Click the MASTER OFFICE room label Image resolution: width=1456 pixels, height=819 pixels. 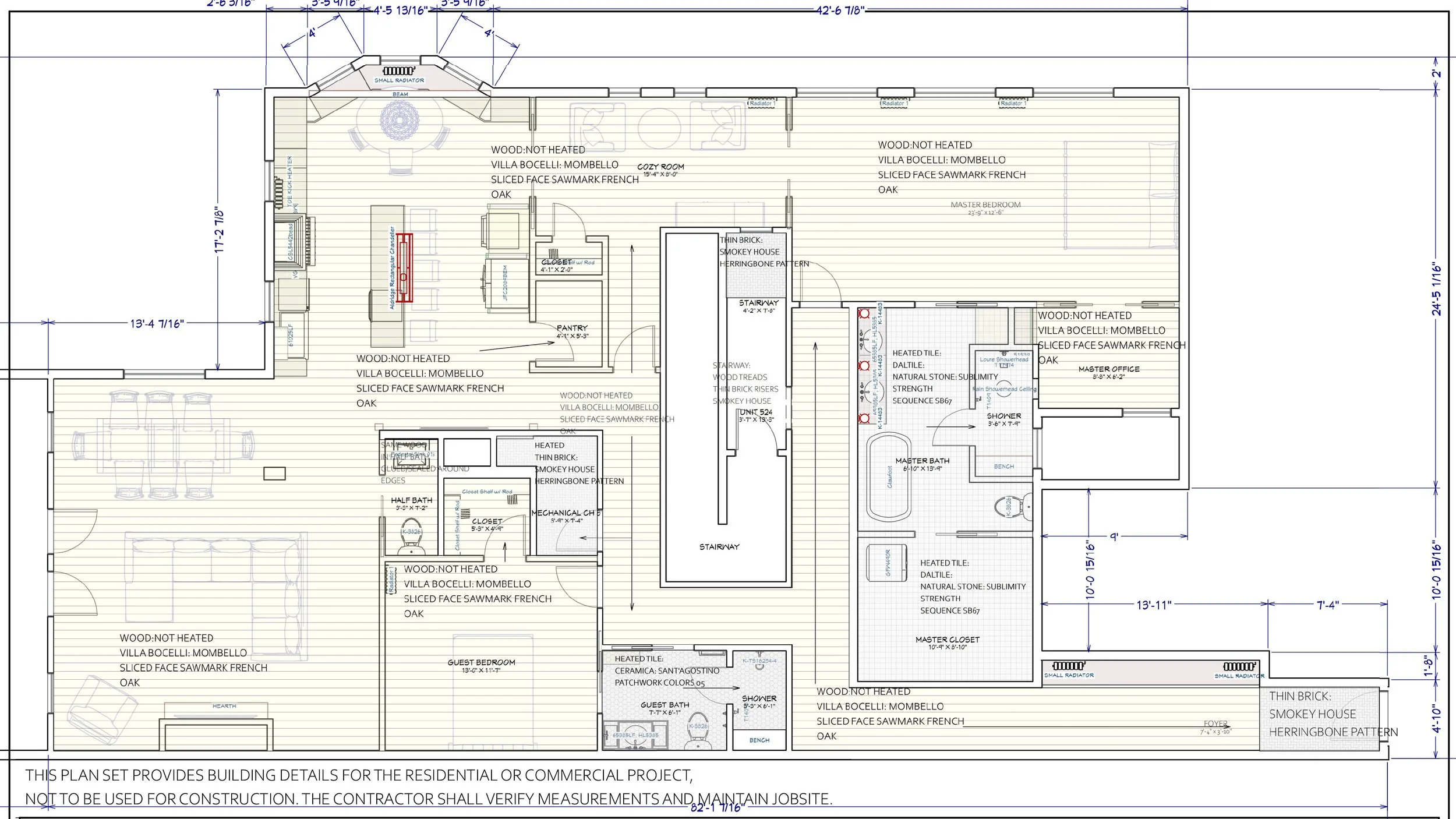[x=1109, y=369]
